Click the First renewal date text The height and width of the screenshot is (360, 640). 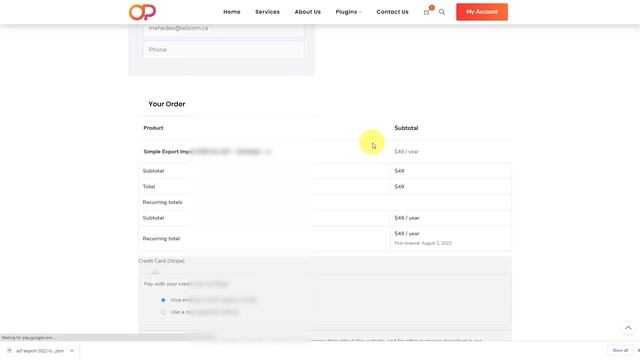423,243
